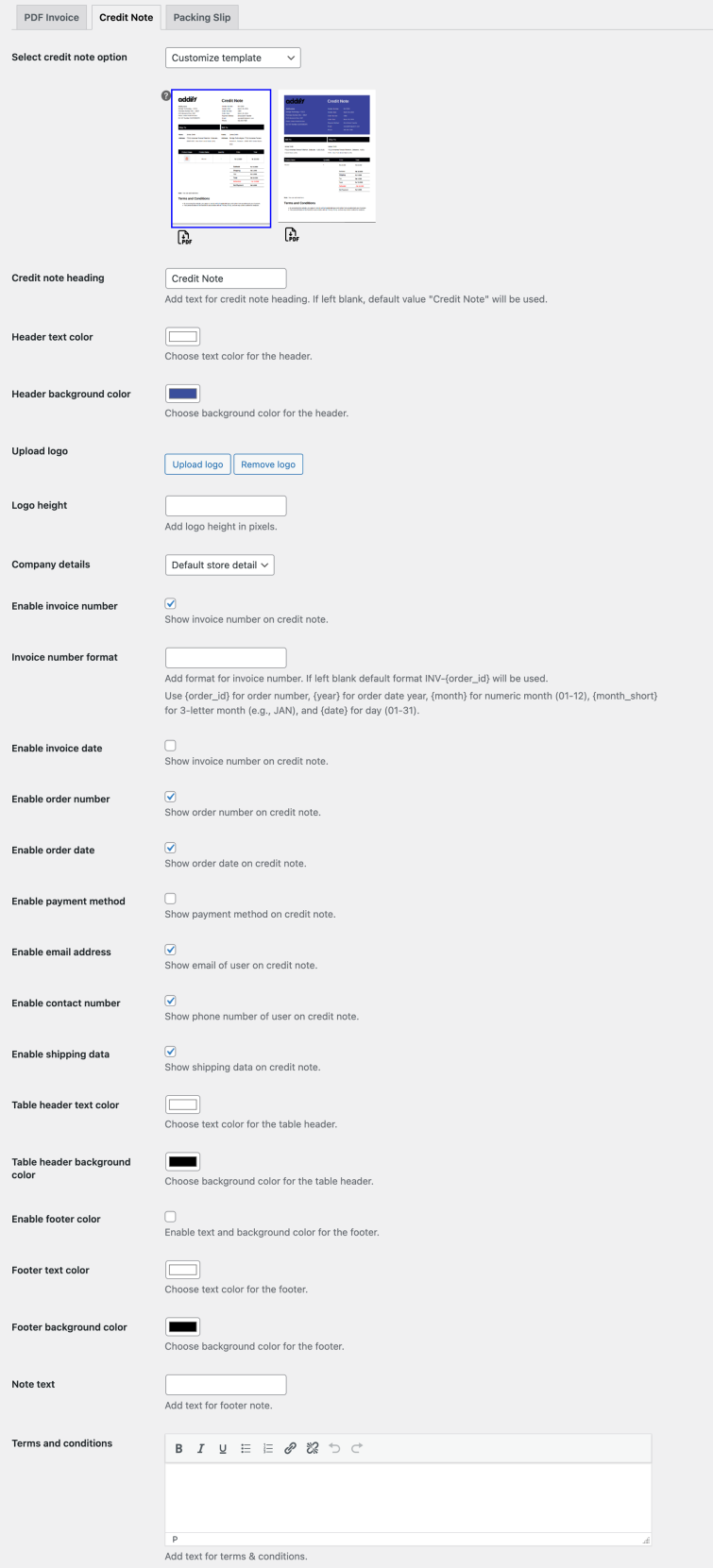This screenshot has height=1568, width=713.
Task: Apply underline in terms and conditions editor
Action: 223,1449
